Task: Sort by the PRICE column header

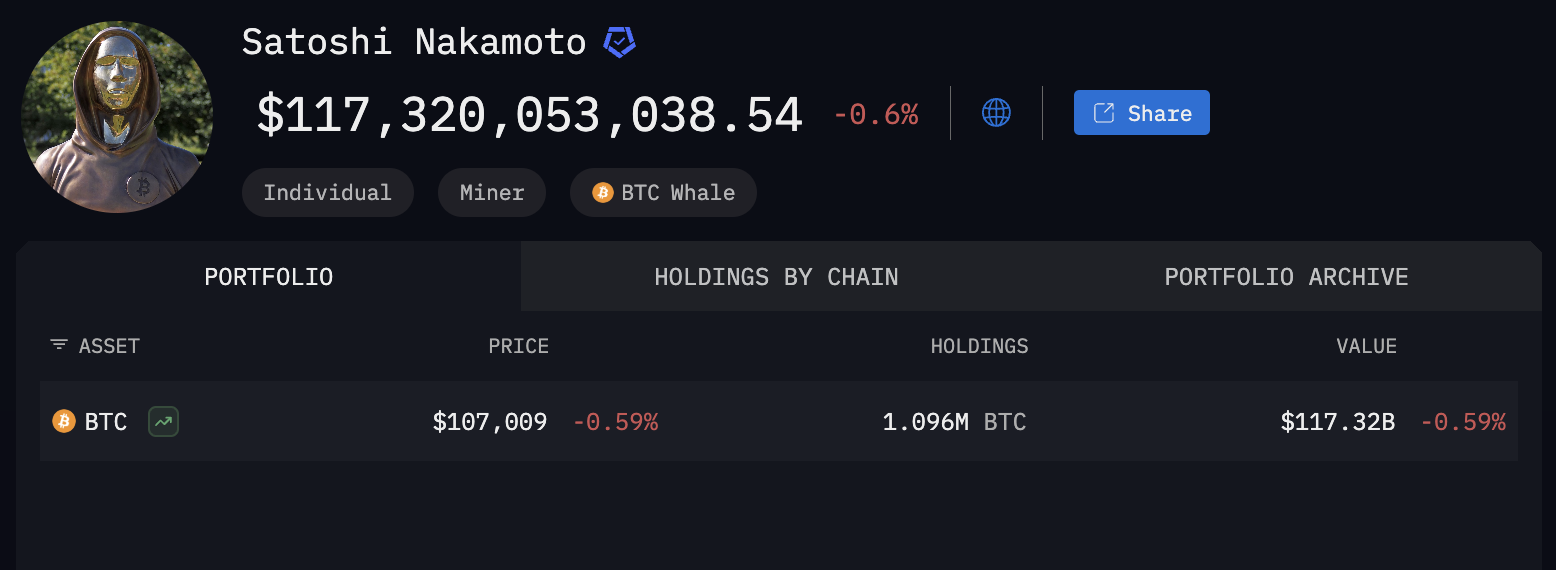Action: tap(518, 346)
